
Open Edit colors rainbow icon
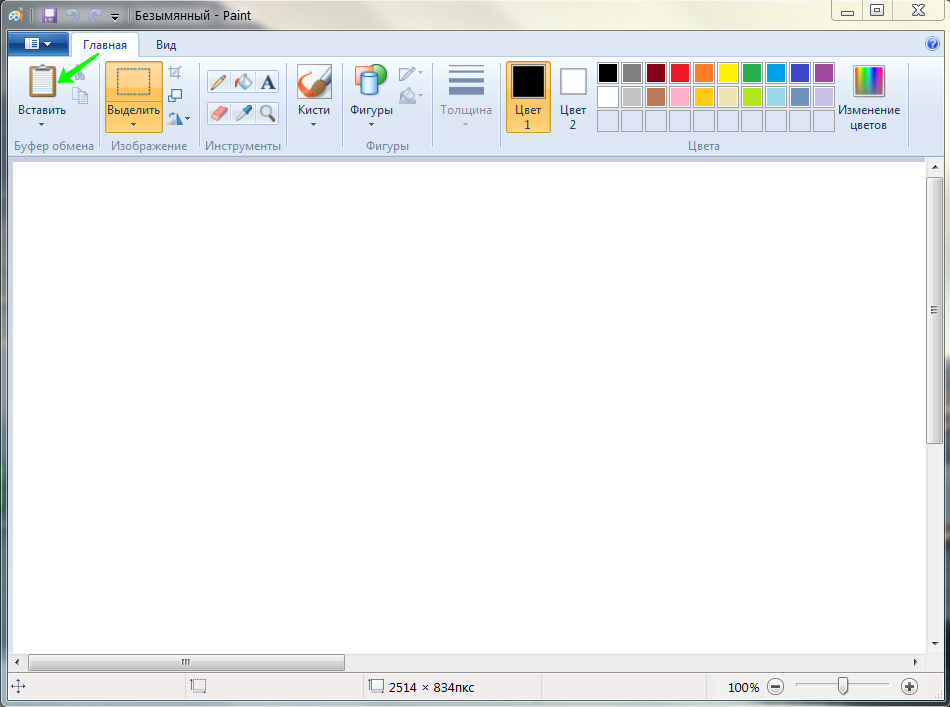click(869, 81)
